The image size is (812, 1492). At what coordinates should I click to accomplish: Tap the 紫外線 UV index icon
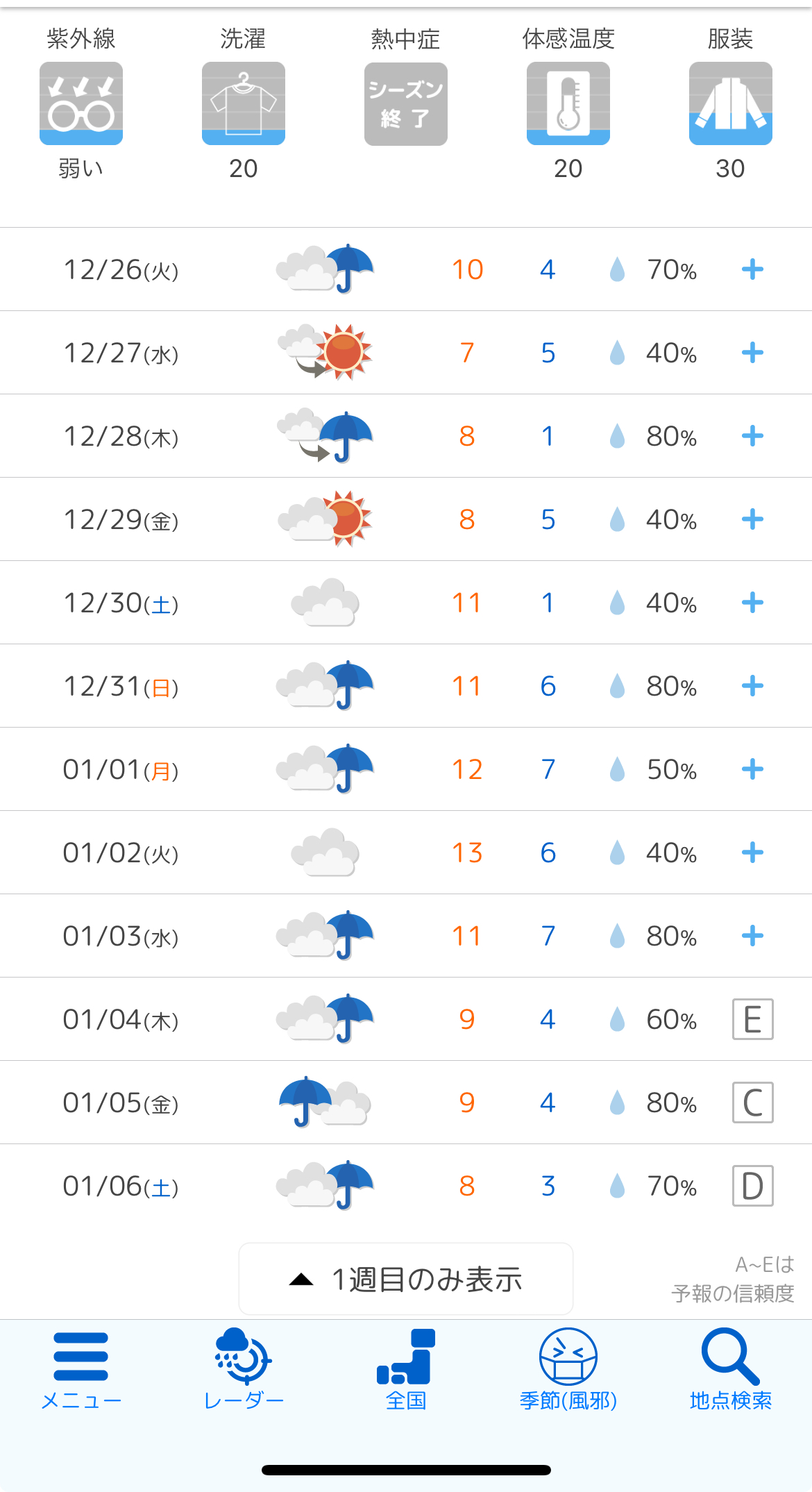(81, 103)
